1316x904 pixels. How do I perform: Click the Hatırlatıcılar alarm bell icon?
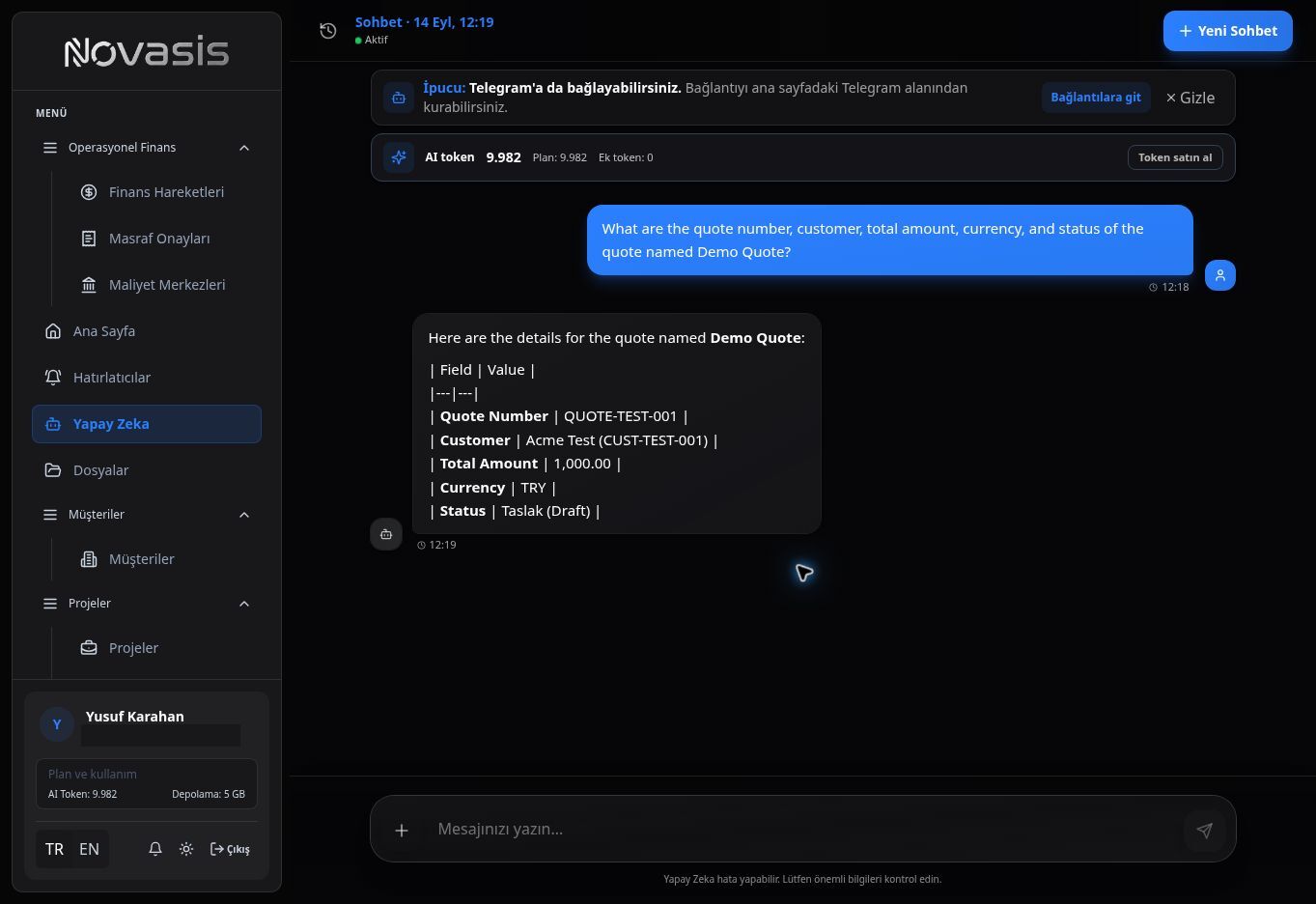tap(53, 378)
